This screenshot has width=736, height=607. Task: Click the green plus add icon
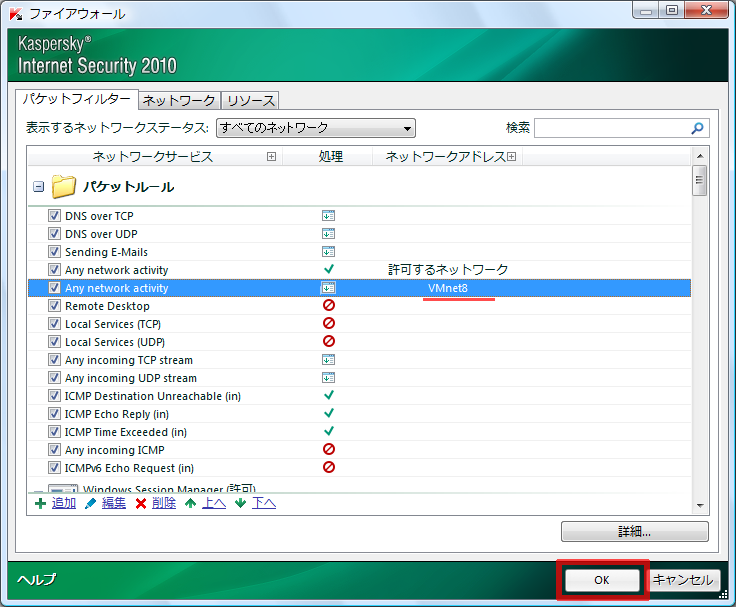pyautogui.click(x=40, y=503)
